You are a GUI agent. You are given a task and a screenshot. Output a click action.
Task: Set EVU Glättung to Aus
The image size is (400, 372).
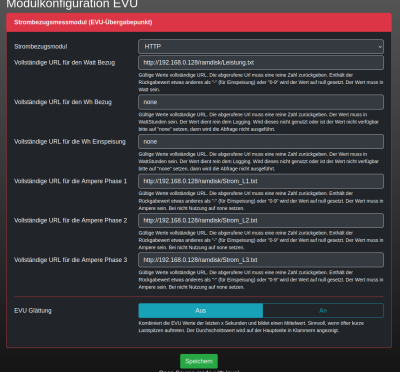(201, 311)
